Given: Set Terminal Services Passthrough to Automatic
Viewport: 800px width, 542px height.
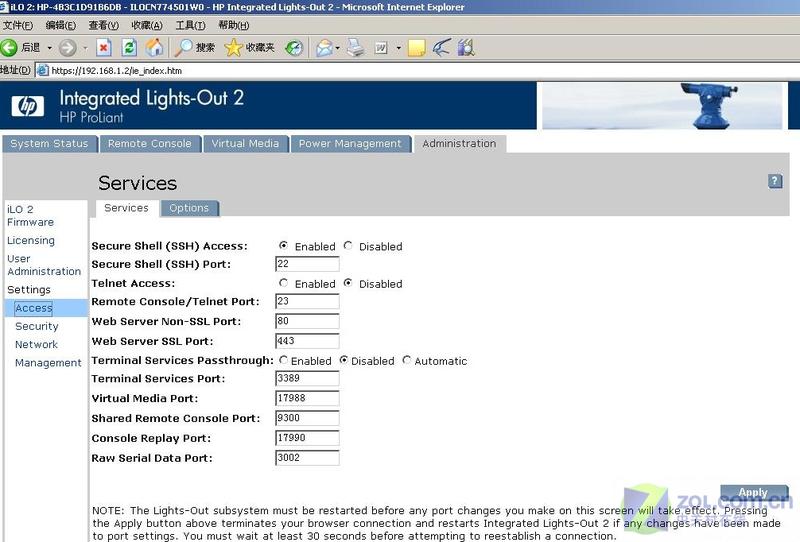Looking at the screenshot, I should [x=406, y=360].
